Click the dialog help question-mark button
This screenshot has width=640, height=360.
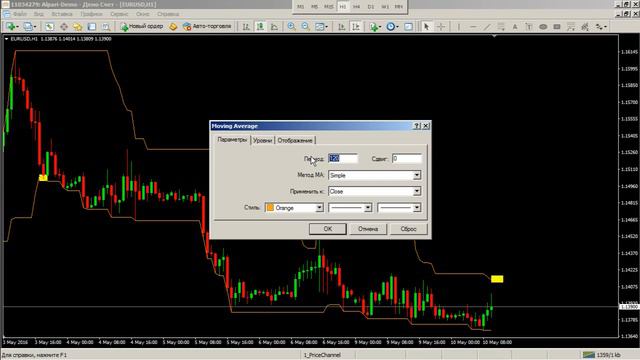coord(417,126)
